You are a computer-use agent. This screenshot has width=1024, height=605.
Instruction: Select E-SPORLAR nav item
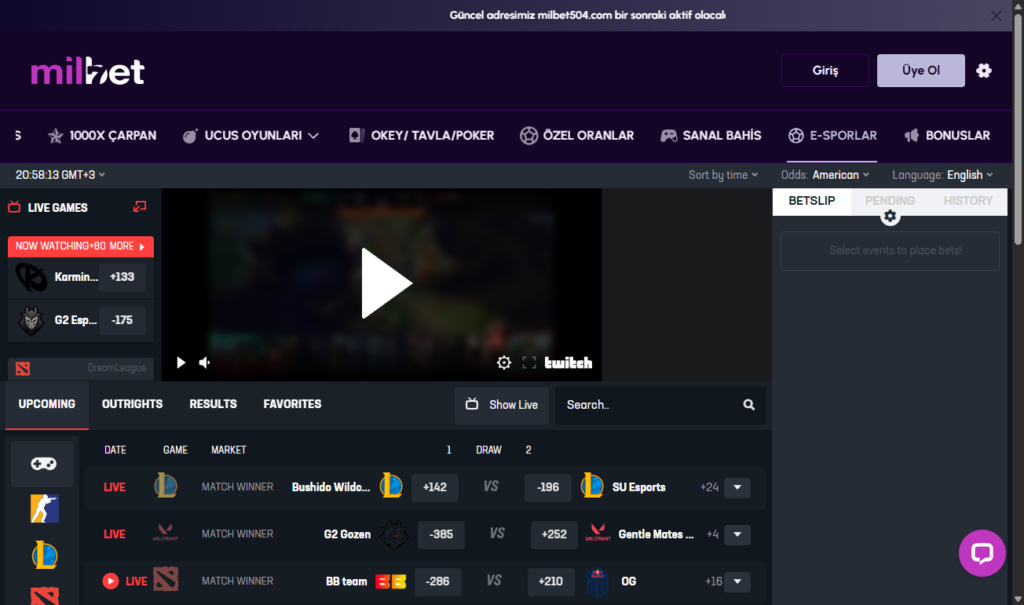832,136
